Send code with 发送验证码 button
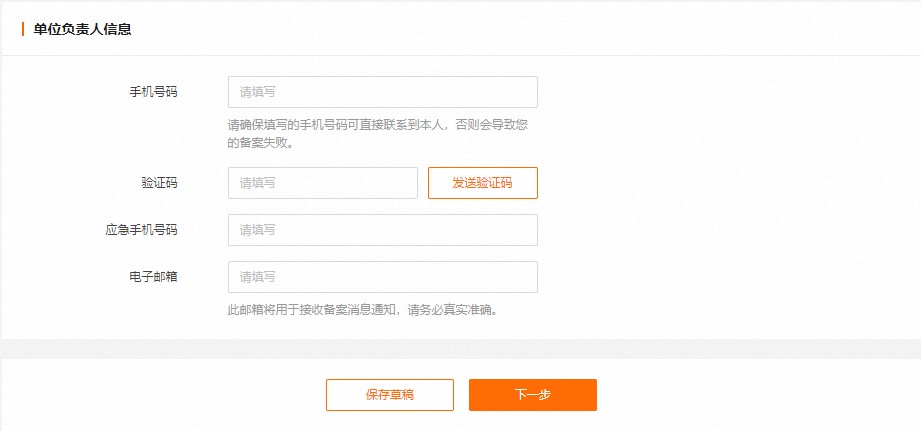This screenshot has width=921, height=431. tap(482, 183)
